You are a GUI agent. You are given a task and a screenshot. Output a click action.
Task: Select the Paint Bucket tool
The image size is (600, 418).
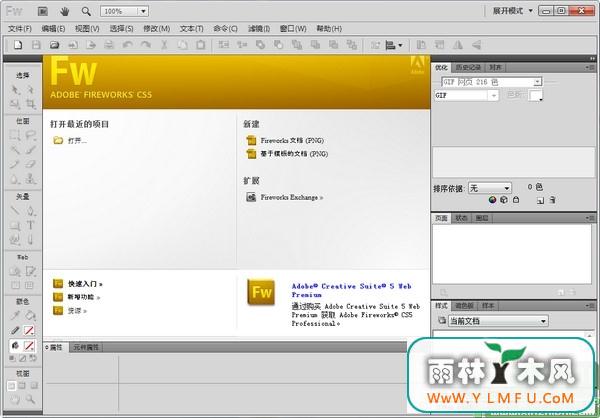(x=30, y=315)
